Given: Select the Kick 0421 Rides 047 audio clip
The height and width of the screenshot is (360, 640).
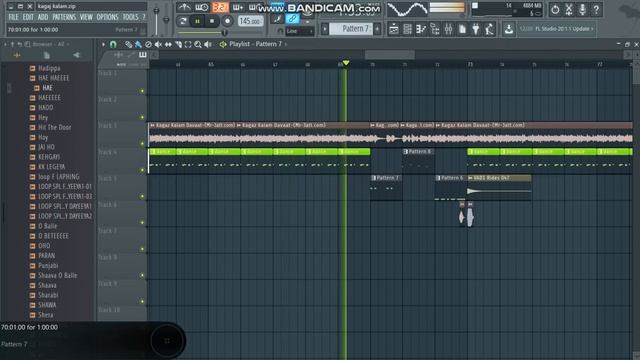Looking at the screenshot, I should click(499, 187).
